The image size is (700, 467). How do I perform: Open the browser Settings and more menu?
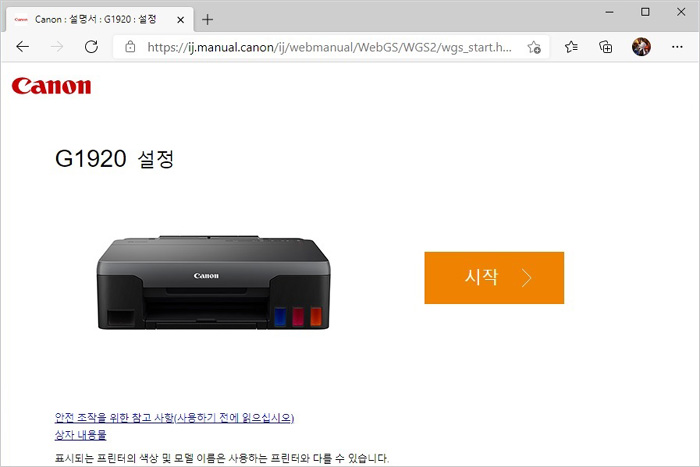pyautogui.click(x=677, y=46)
